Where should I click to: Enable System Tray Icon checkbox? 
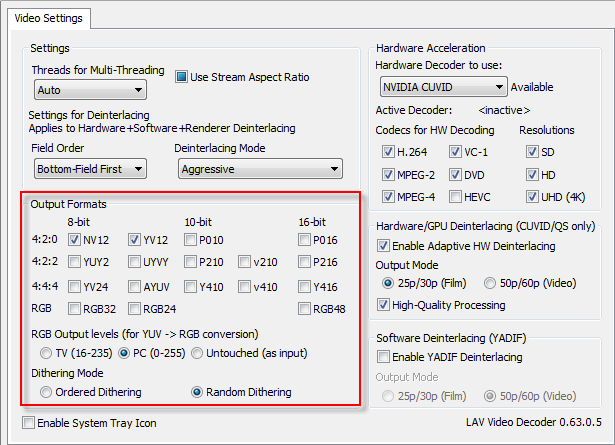pyautogui.click(x=28, y=423)
